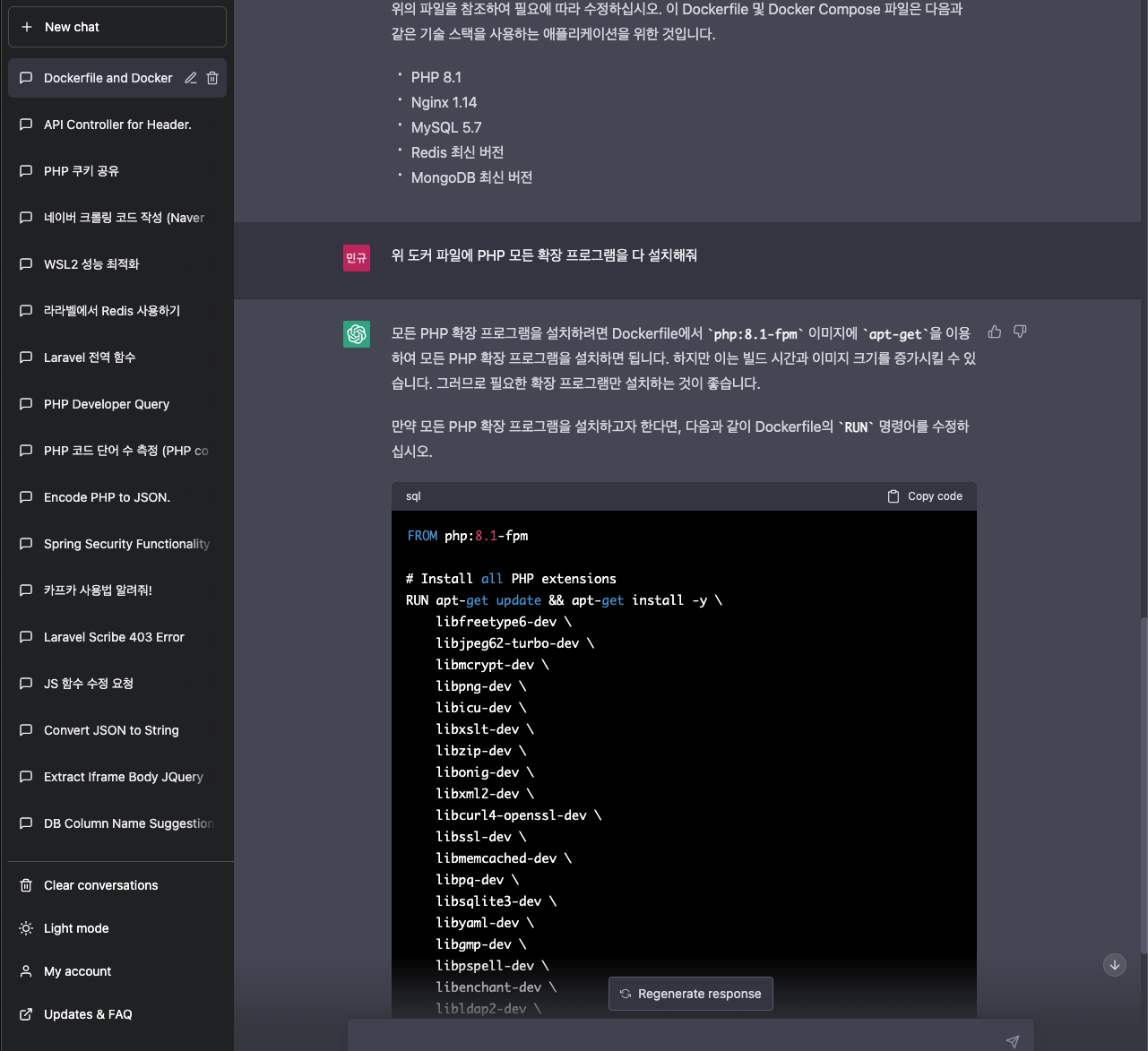Click the 'MongoDB 최신 버전' bullet item
Viewport: 1148px width, 1051px height.
click(x=471, y=177)
